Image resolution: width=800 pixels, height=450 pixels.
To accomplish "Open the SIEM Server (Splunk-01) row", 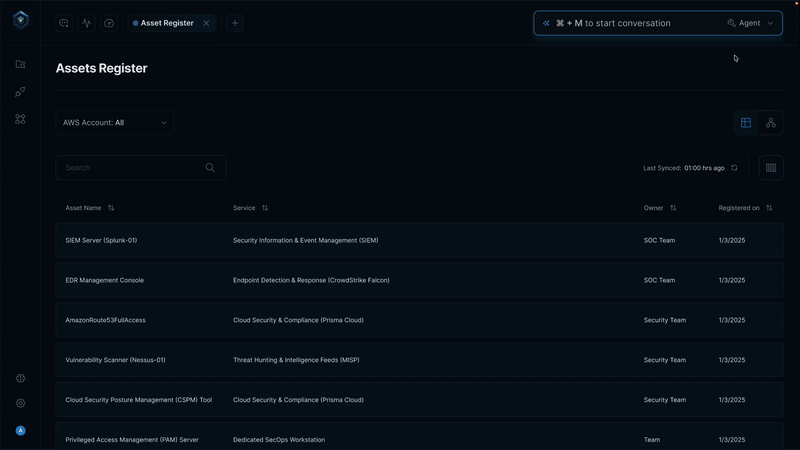I will 100,240.
